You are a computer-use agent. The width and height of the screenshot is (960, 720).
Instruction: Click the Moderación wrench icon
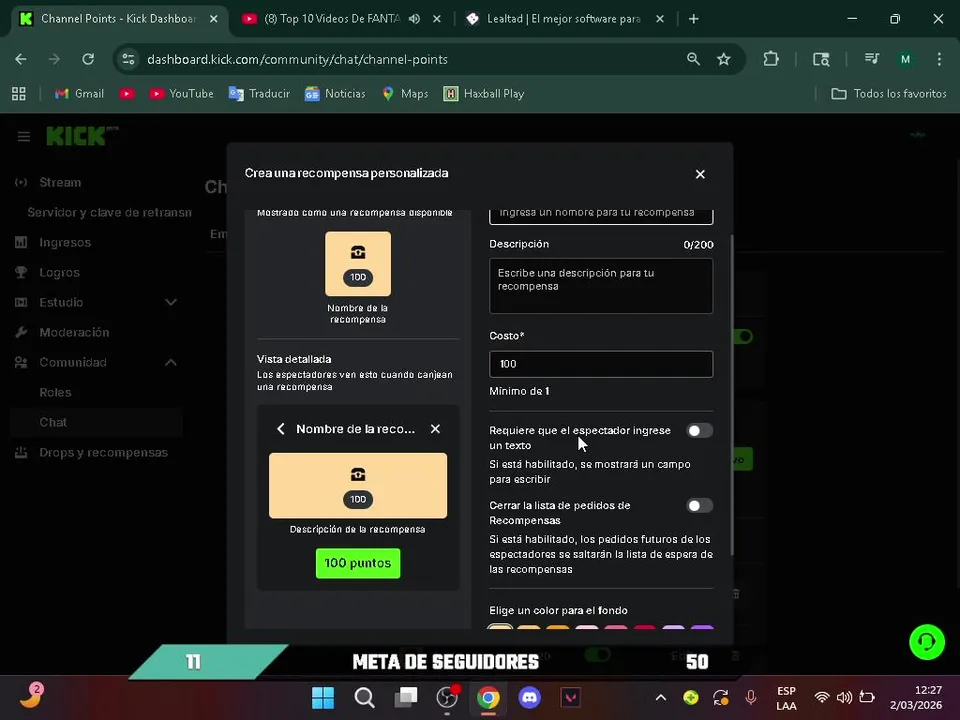tap(21, 332)
